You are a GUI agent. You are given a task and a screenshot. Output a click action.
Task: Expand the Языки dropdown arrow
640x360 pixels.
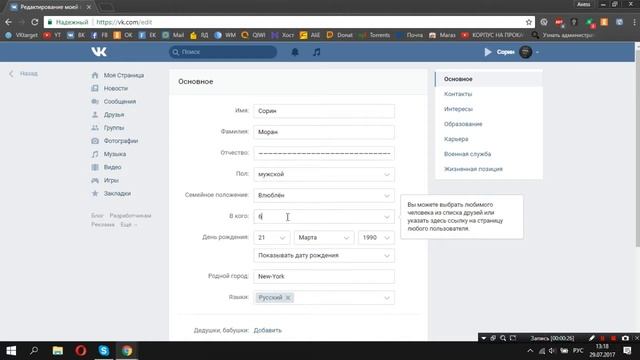(387, 298)
